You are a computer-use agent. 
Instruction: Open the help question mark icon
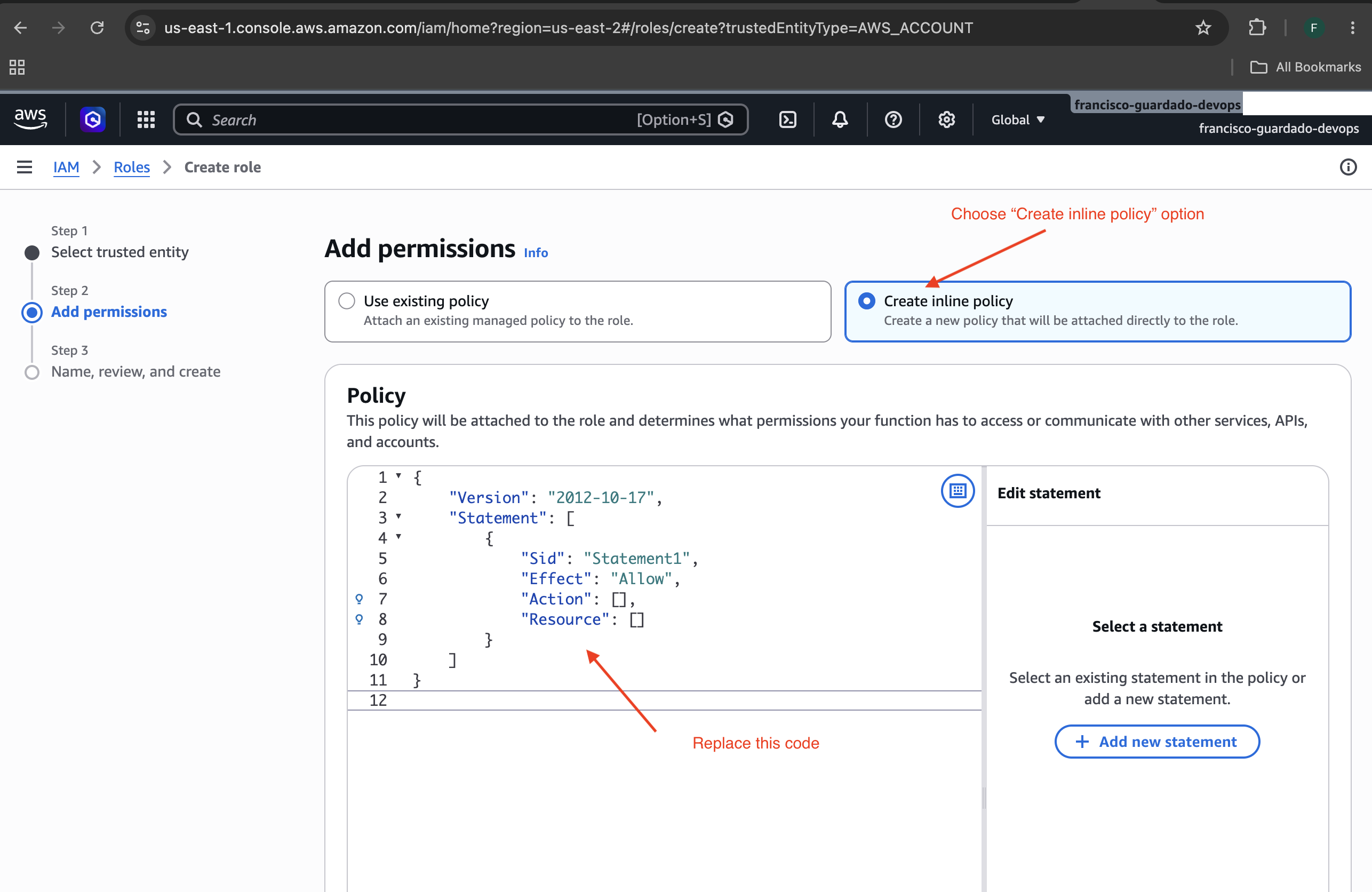893,120
